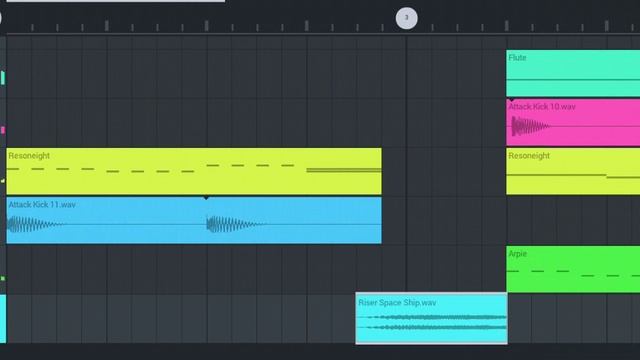Select the Attack Kick 11.wav audio clip

click(x=194, y=220)
